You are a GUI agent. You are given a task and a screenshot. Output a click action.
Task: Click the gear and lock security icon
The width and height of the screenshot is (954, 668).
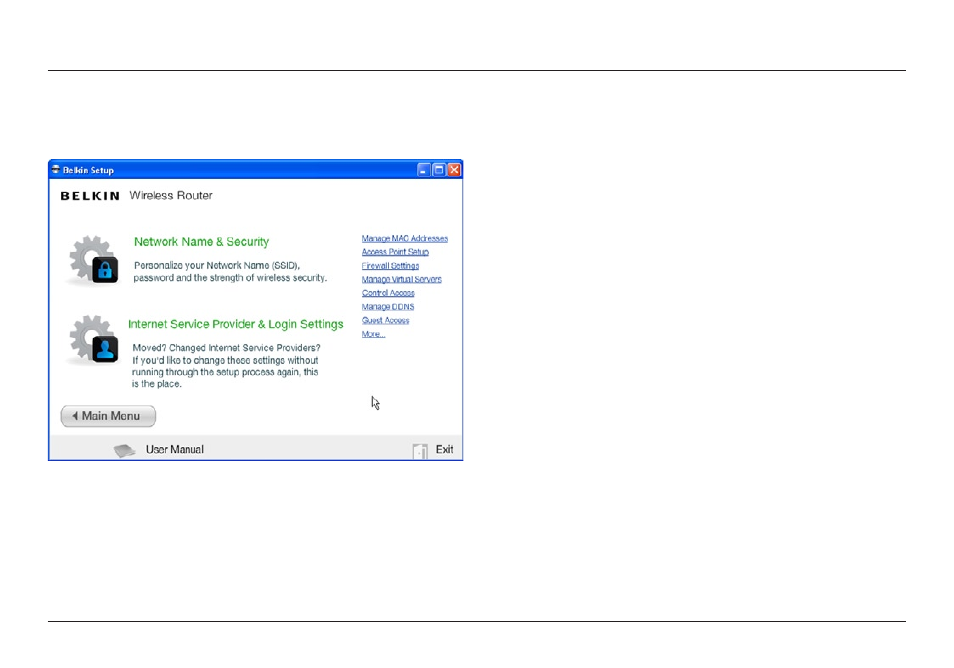93,260
